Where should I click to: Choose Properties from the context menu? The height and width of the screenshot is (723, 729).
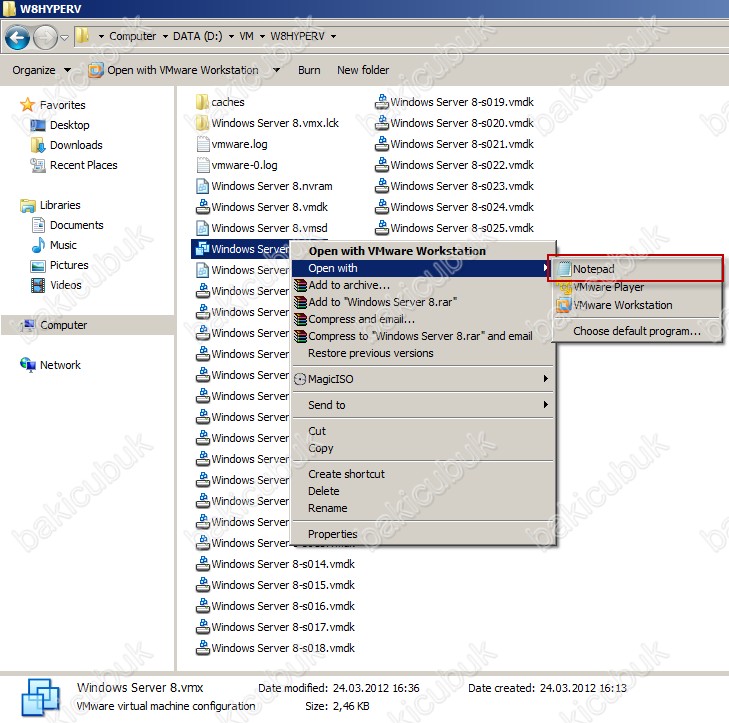tap(332, 534)
